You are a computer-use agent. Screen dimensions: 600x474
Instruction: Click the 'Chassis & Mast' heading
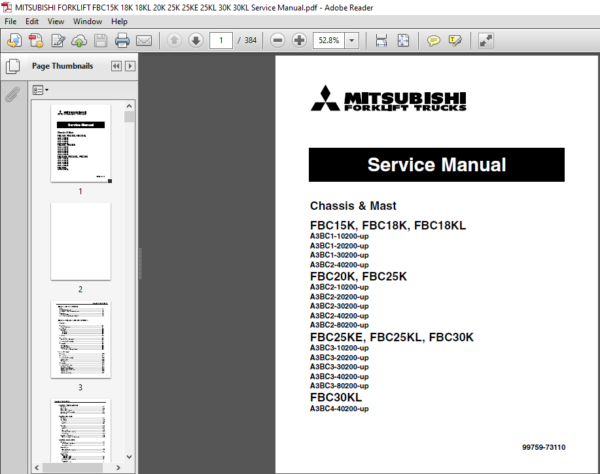[x=353, y=206]
